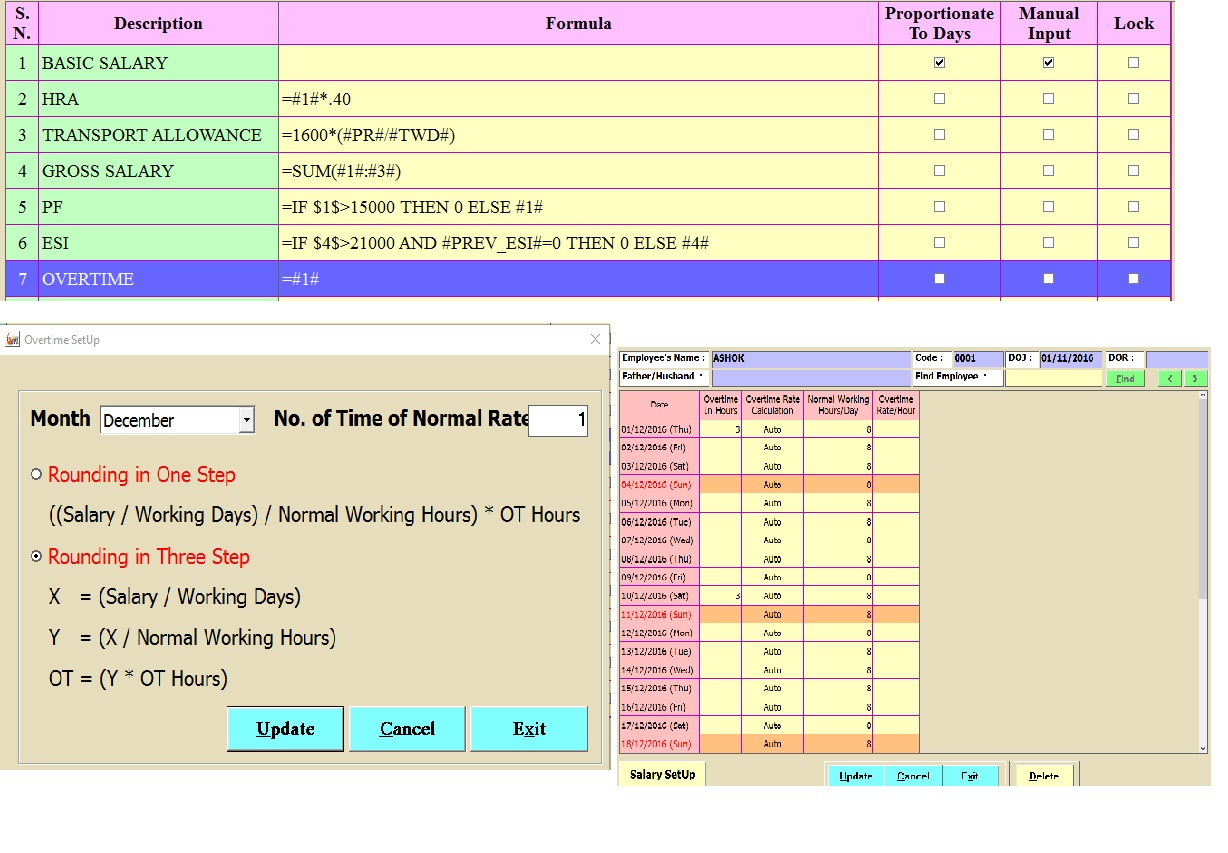
Task: Open the Month dropdown showing December
Action: (x=248, y=420)
